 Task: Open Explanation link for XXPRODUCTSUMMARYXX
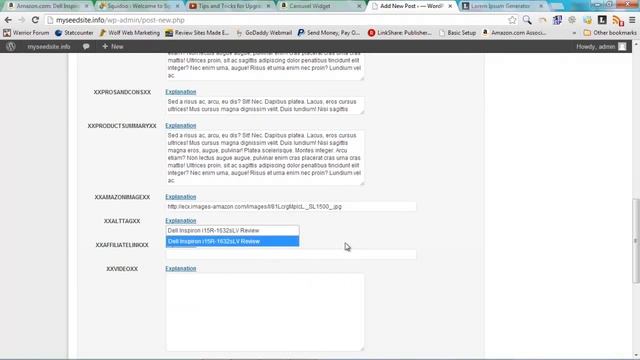[181, 126]
